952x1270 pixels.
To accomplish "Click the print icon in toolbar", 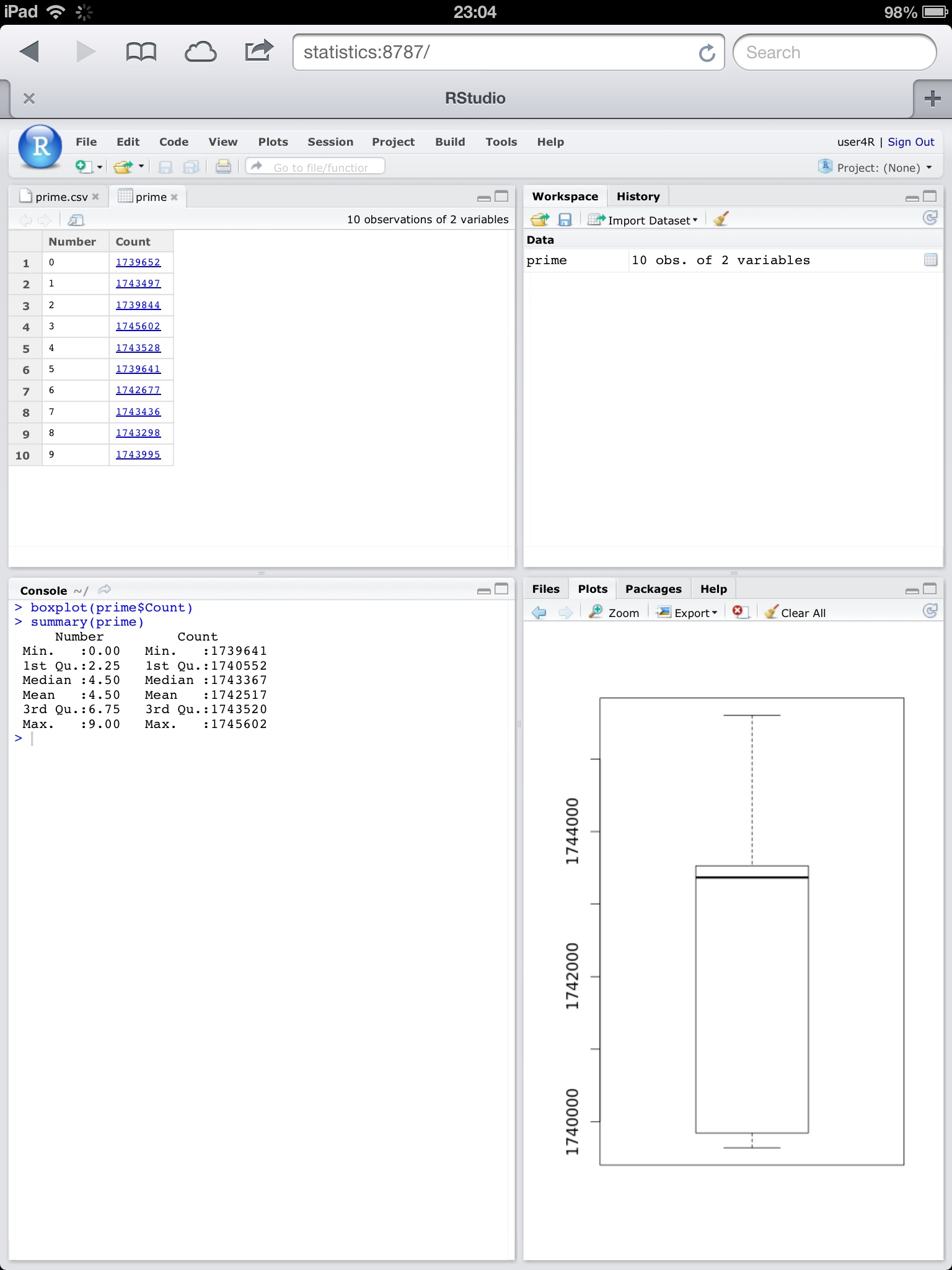I will (223, 166).
